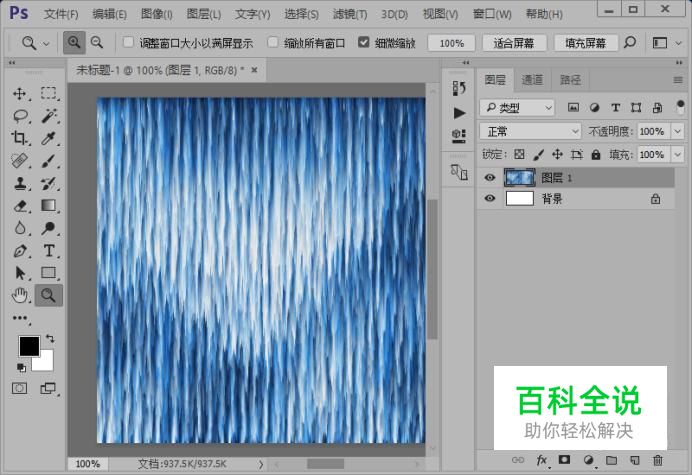Open the 图层 menu
Screen dimensions: 692x475
(203, 14)
